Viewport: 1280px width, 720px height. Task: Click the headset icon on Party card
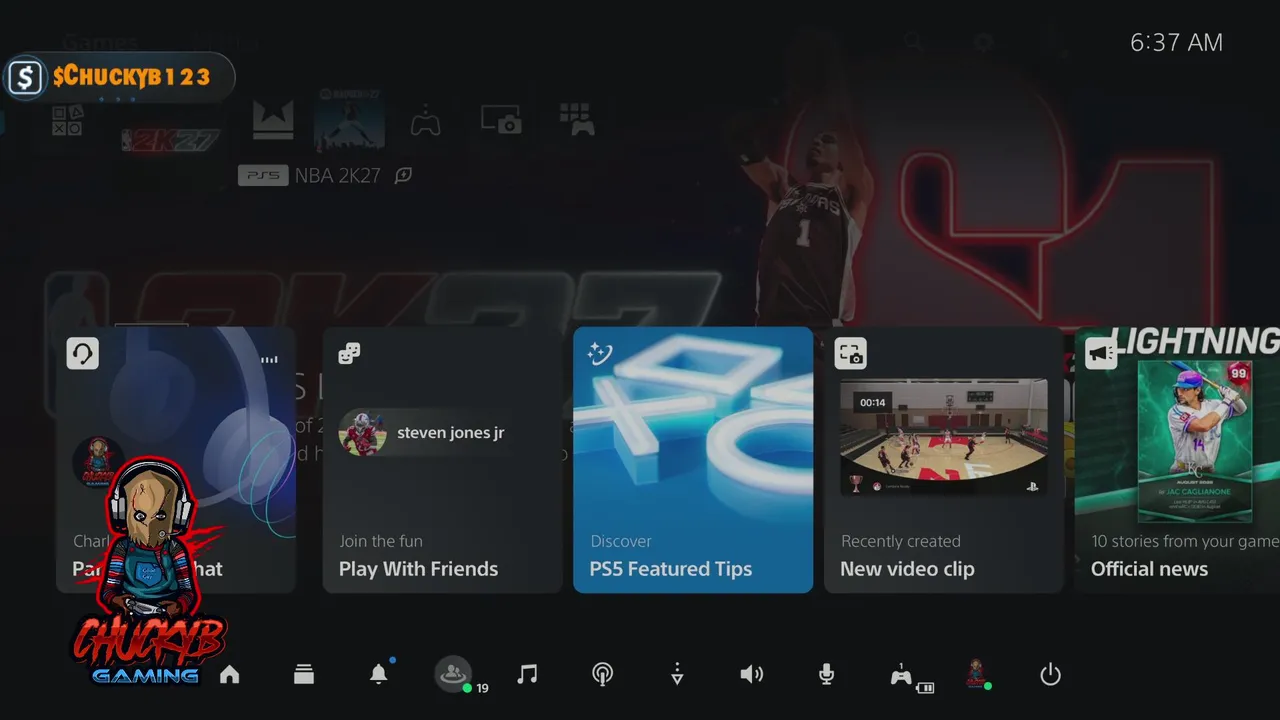coord(83,353)
